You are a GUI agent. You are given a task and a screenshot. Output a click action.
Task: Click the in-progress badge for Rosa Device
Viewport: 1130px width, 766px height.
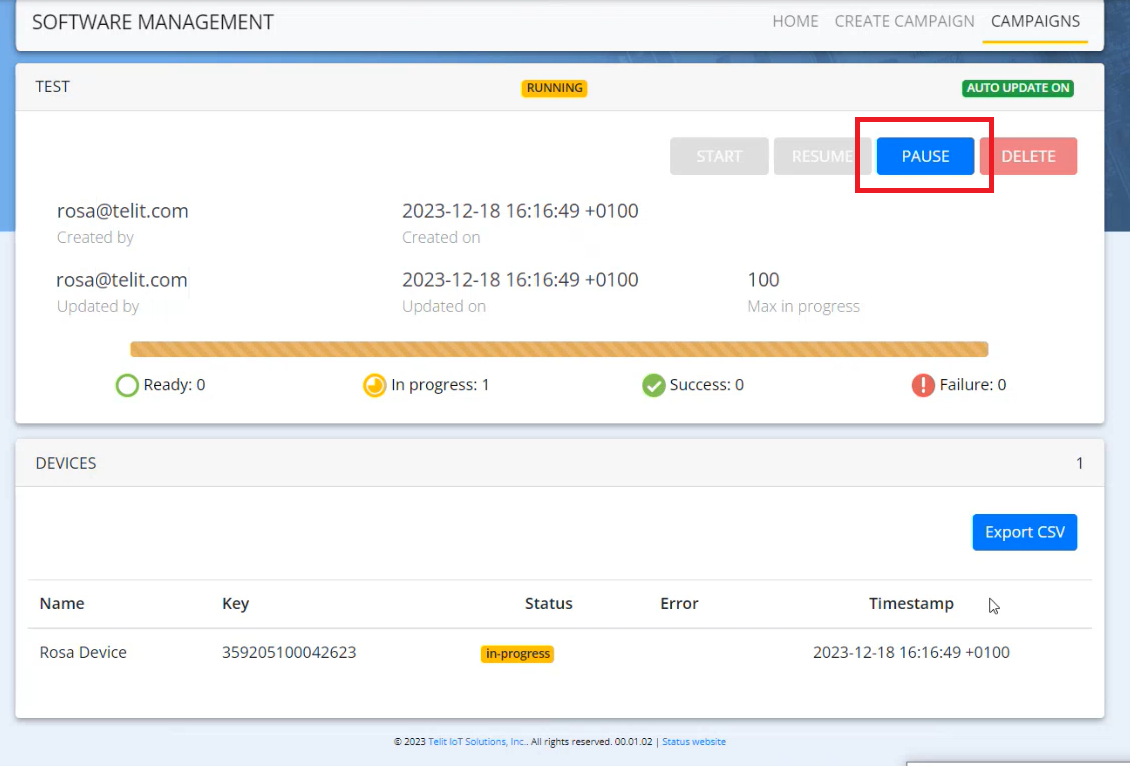[517, 654]
